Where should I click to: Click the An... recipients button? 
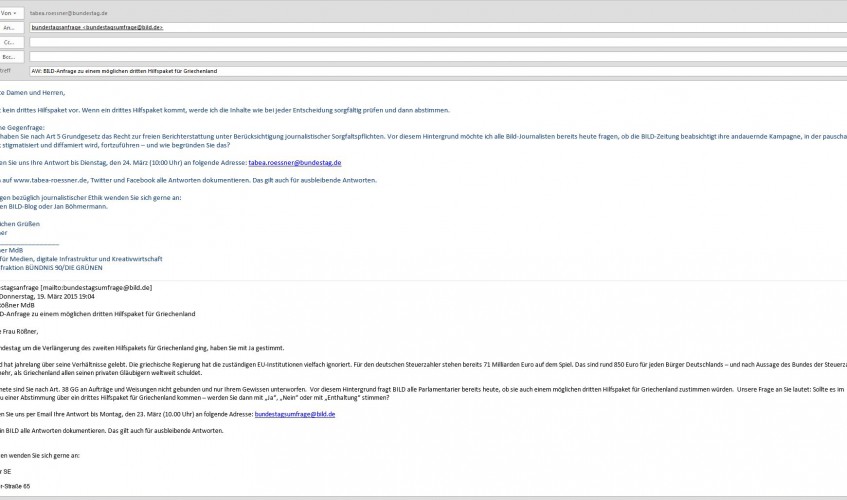click(9, 28)
